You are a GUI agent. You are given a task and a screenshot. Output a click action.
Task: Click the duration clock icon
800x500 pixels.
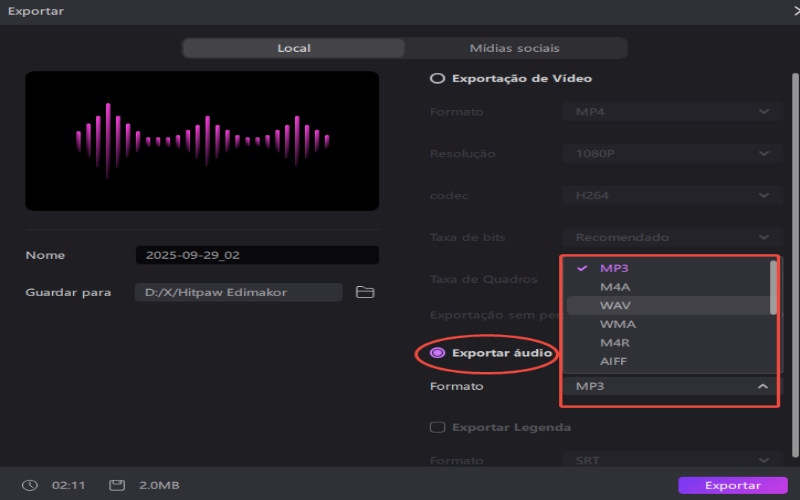[30, 485]
